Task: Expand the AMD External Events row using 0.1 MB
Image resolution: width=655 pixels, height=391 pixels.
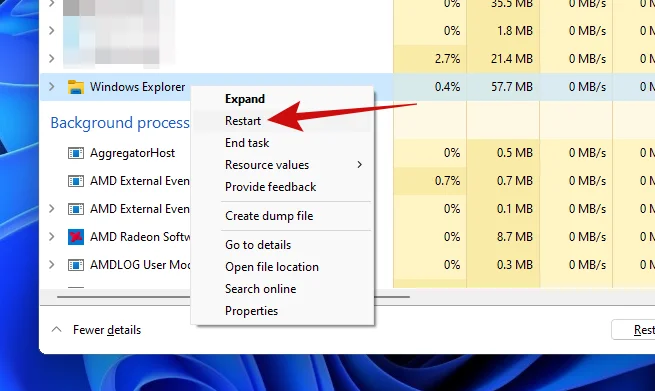Action: 51,208
